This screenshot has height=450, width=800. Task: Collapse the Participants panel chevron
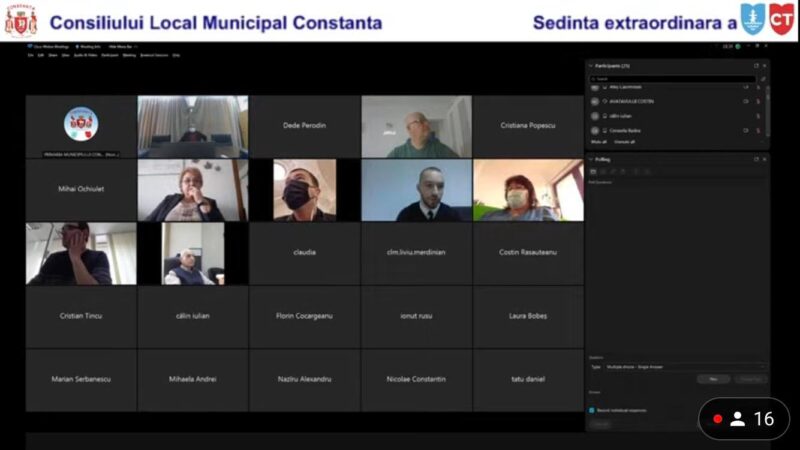(x=590, y=66)
